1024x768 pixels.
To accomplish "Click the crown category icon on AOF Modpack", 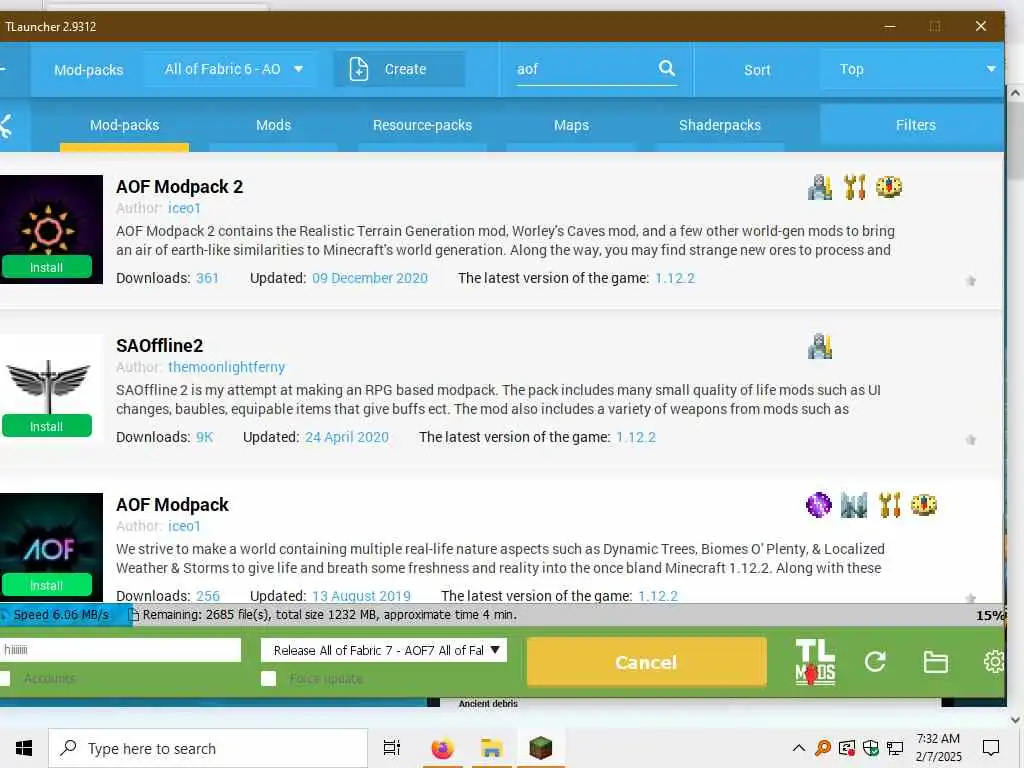I will click(x=923, y=505).
